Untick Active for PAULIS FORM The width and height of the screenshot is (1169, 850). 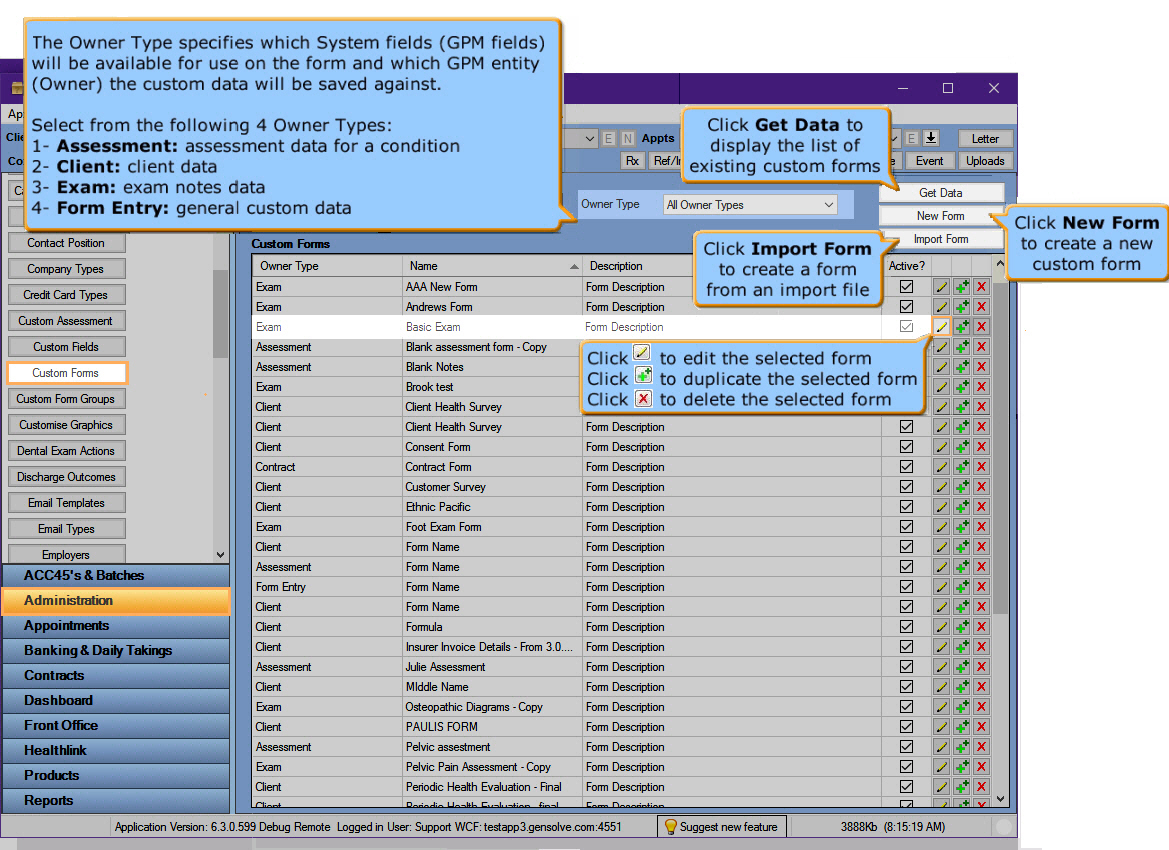[x=907, y=727]
